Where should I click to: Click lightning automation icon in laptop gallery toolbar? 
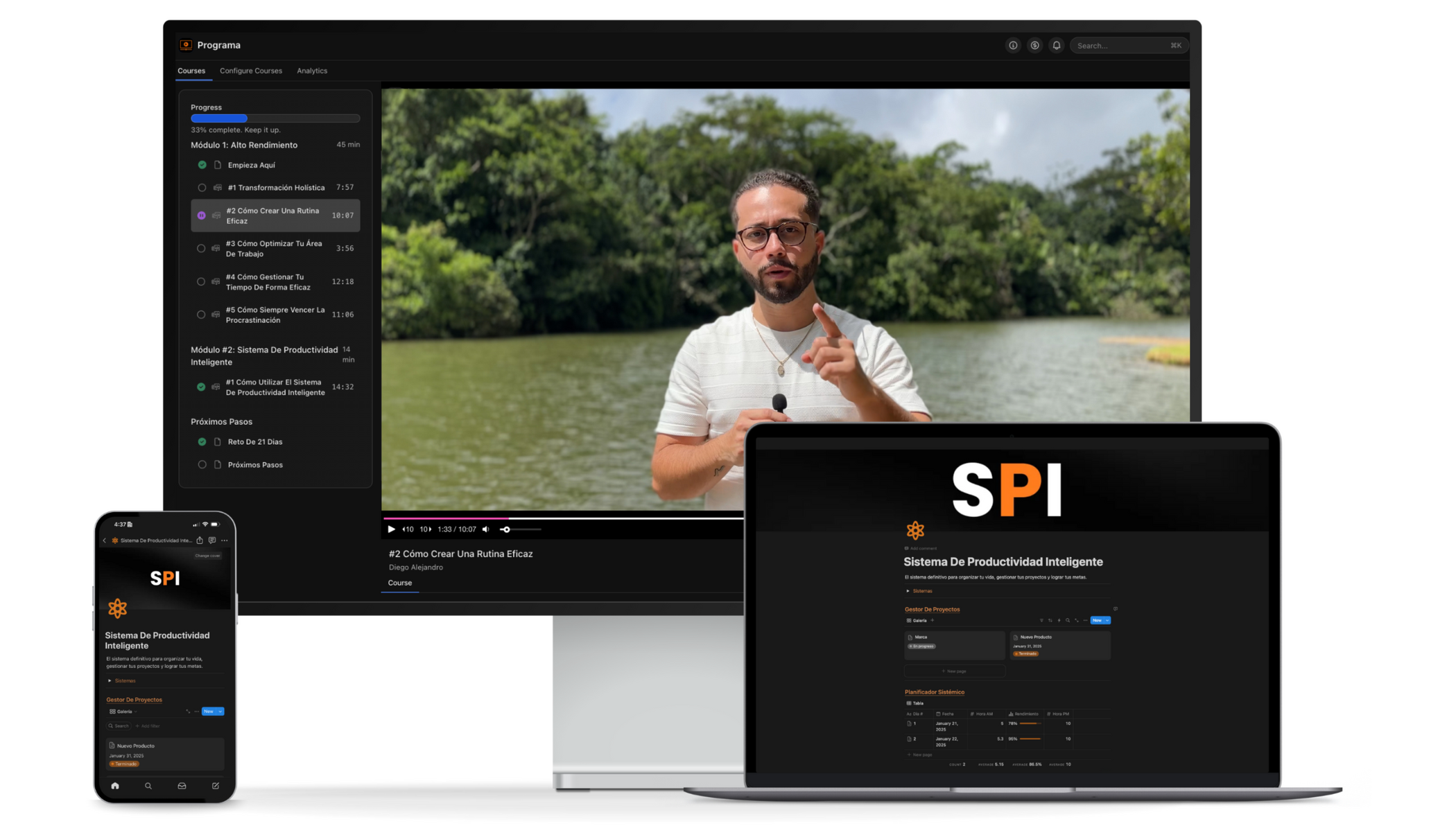coord(1059,620)
